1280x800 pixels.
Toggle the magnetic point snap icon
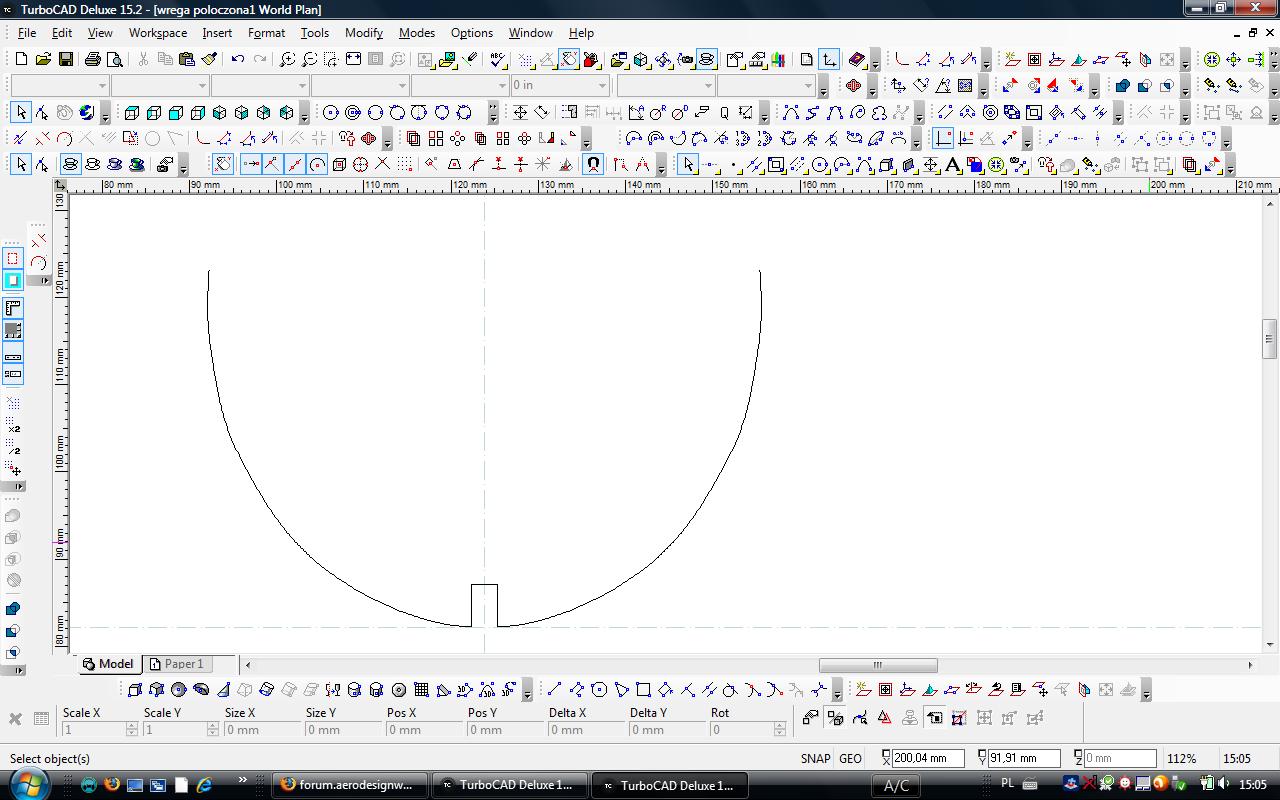(x=593, y=164)
